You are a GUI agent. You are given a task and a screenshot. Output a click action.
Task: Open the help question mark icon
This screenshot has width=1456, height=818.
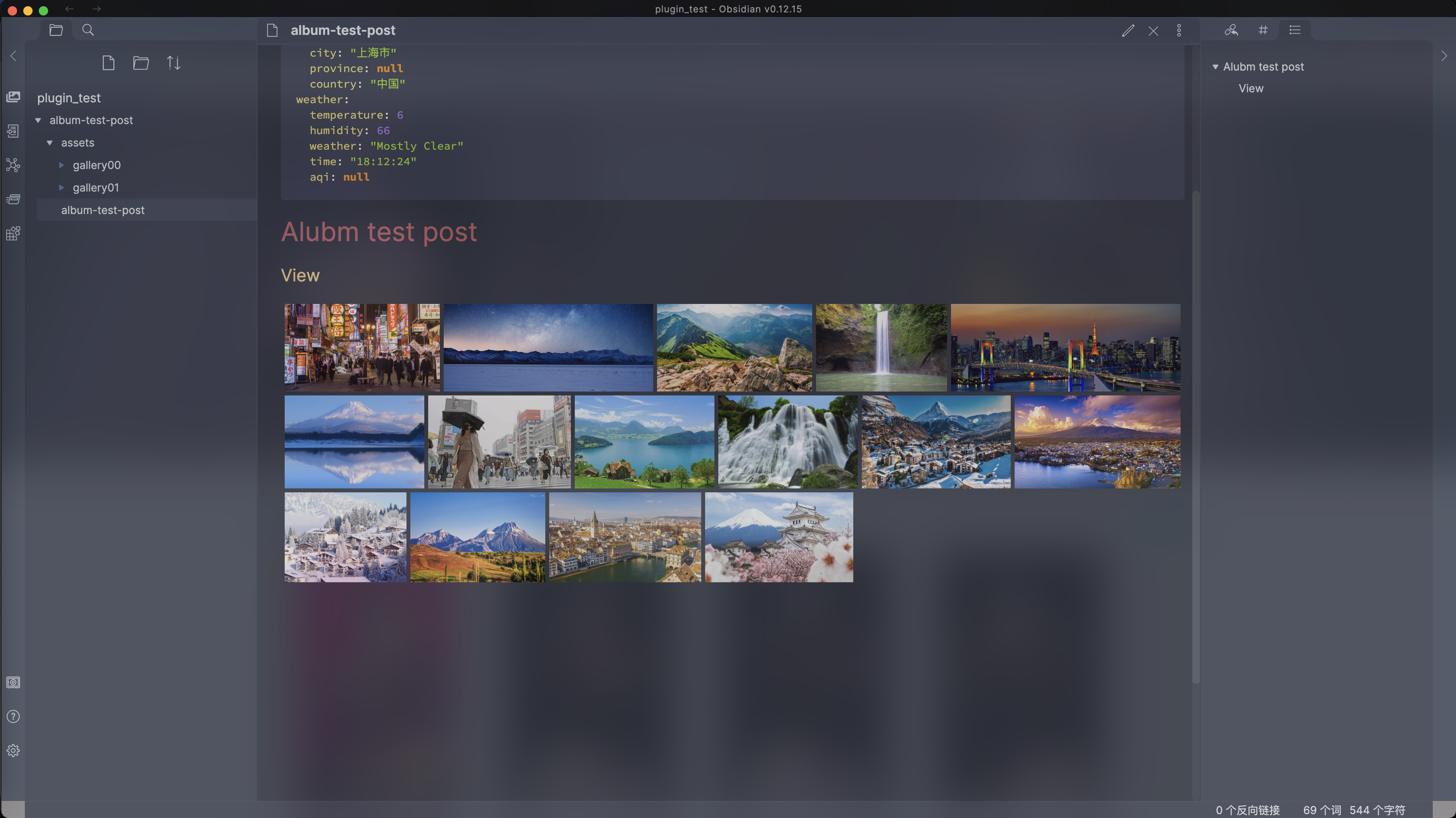[13, 716]
